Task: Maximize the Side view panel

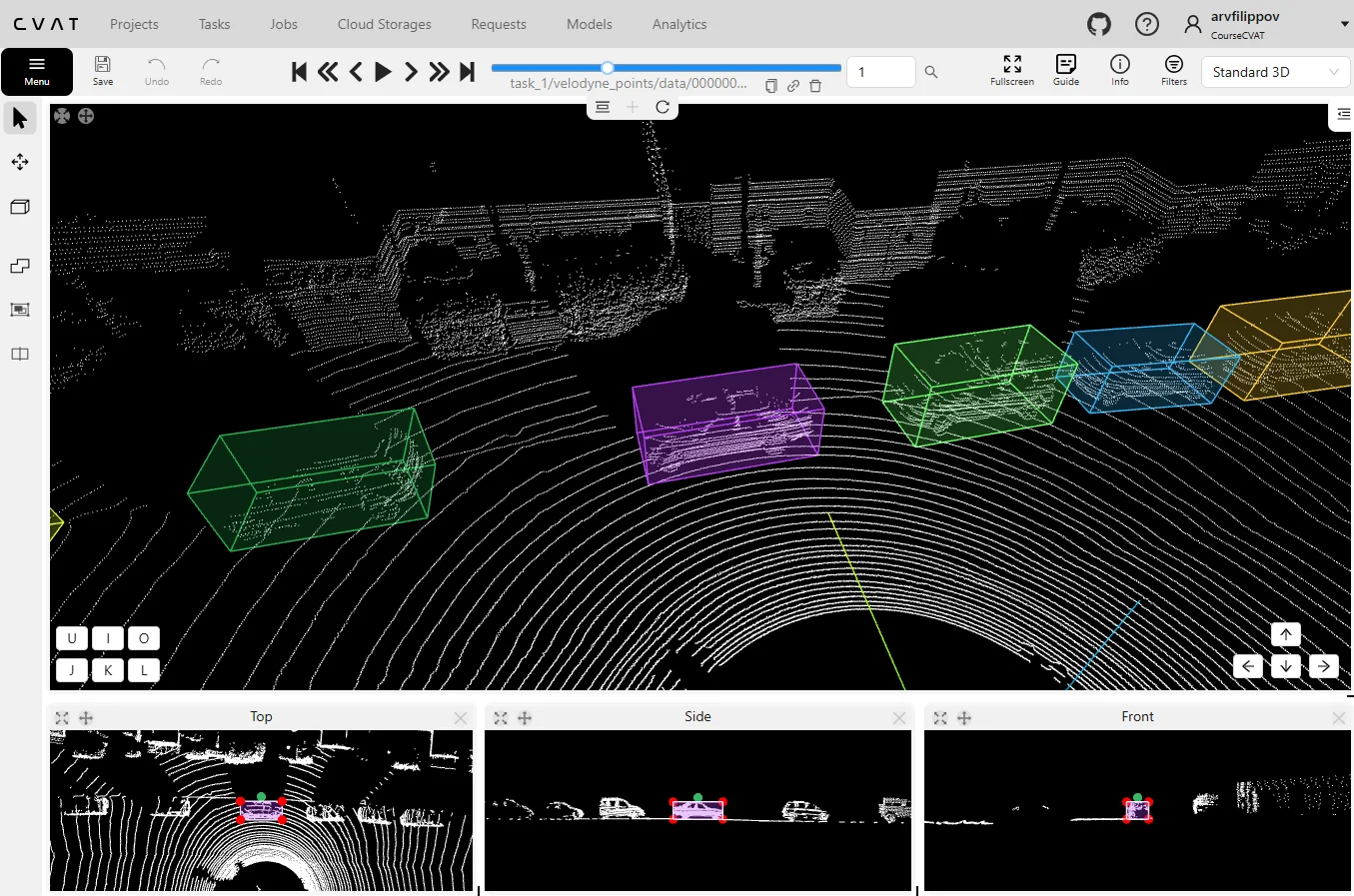Action: pos(501,718)
